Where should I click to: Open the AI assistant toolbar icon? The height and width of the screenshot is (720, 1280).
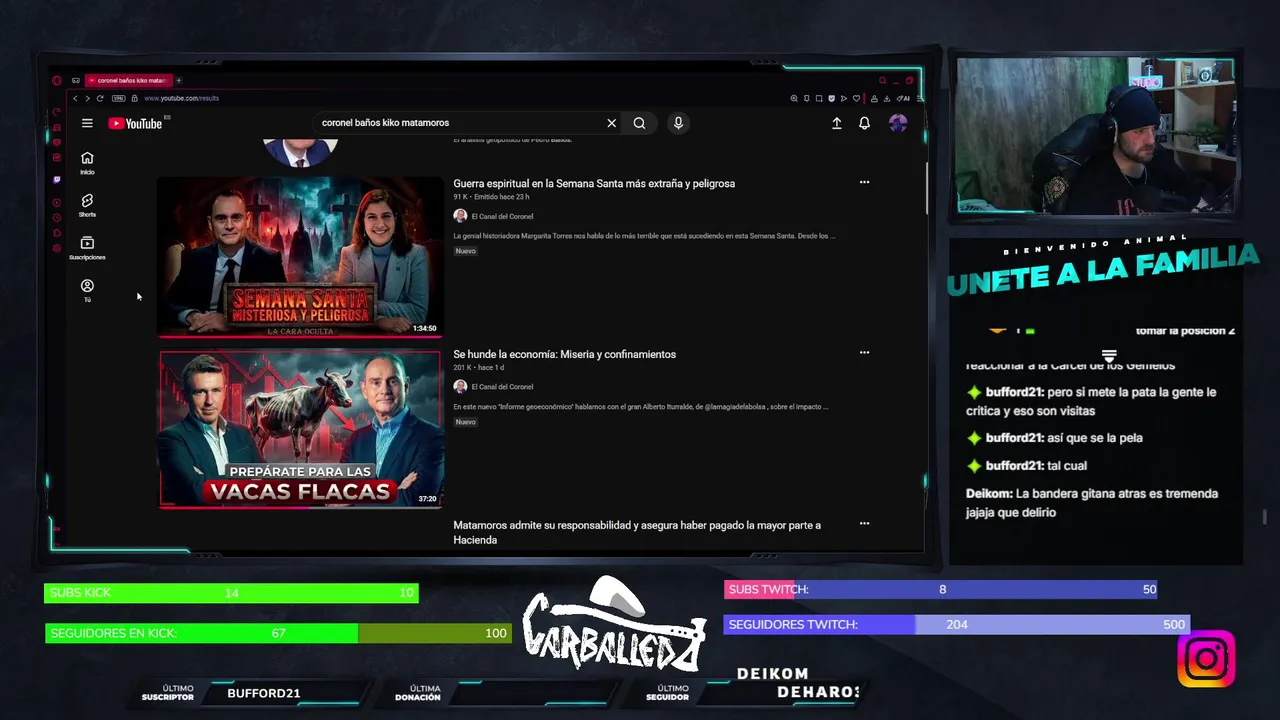(903, 98)
